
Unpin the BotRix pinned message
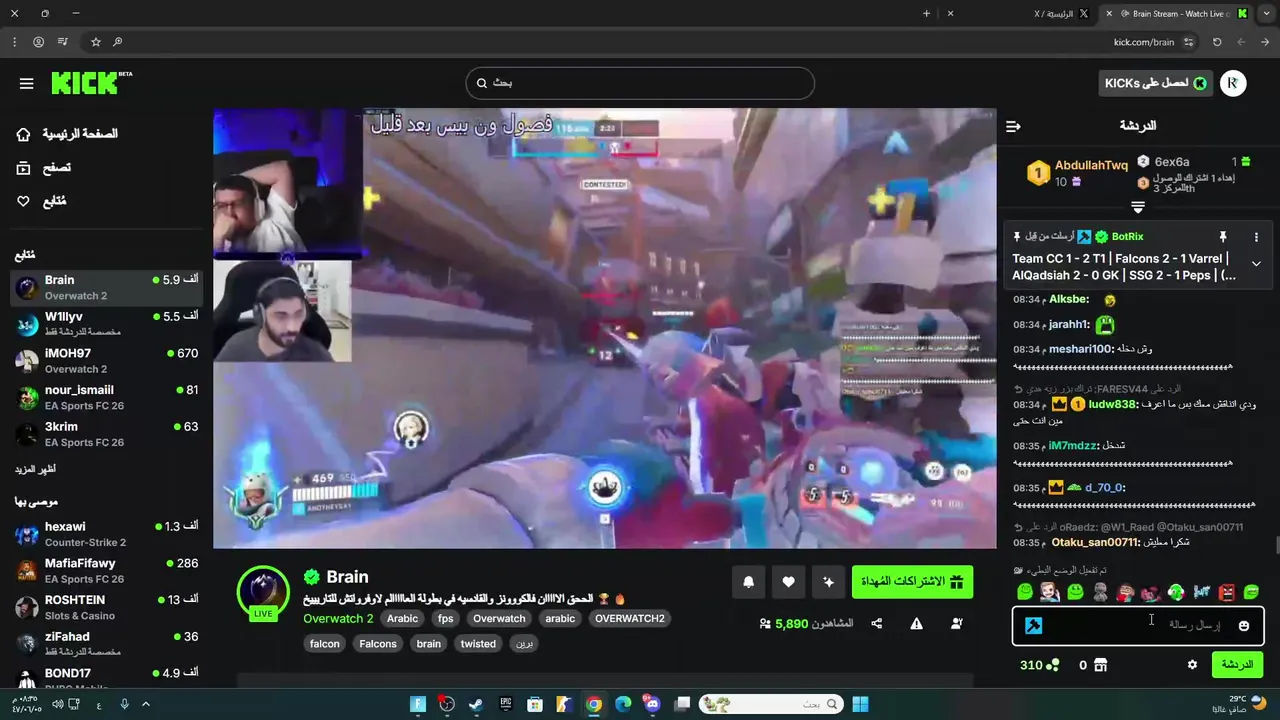[x=1222, y=237]
